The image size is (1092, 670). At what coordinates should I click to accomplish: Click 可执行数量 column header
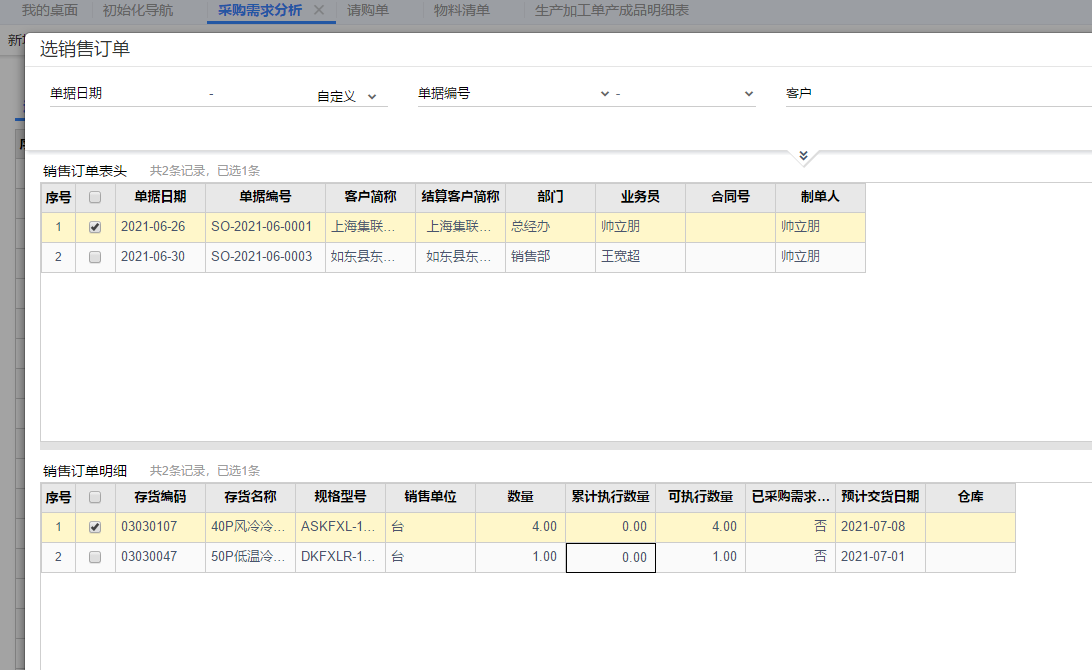coord(701,497)
